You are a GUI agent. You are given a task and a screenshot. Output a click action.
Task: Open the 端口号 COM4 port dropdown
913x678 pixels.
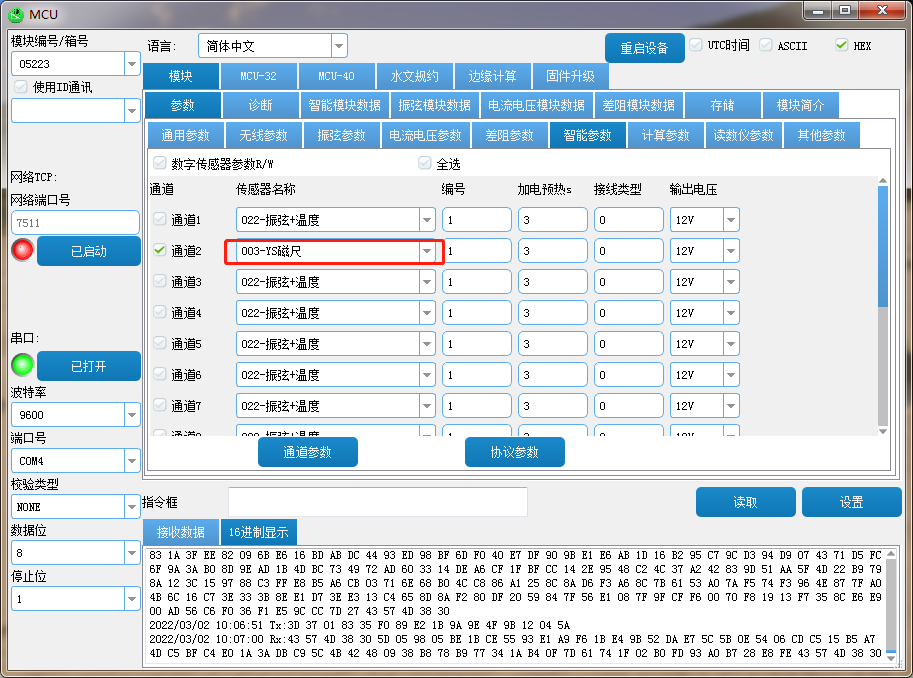(x=132, y=461)
